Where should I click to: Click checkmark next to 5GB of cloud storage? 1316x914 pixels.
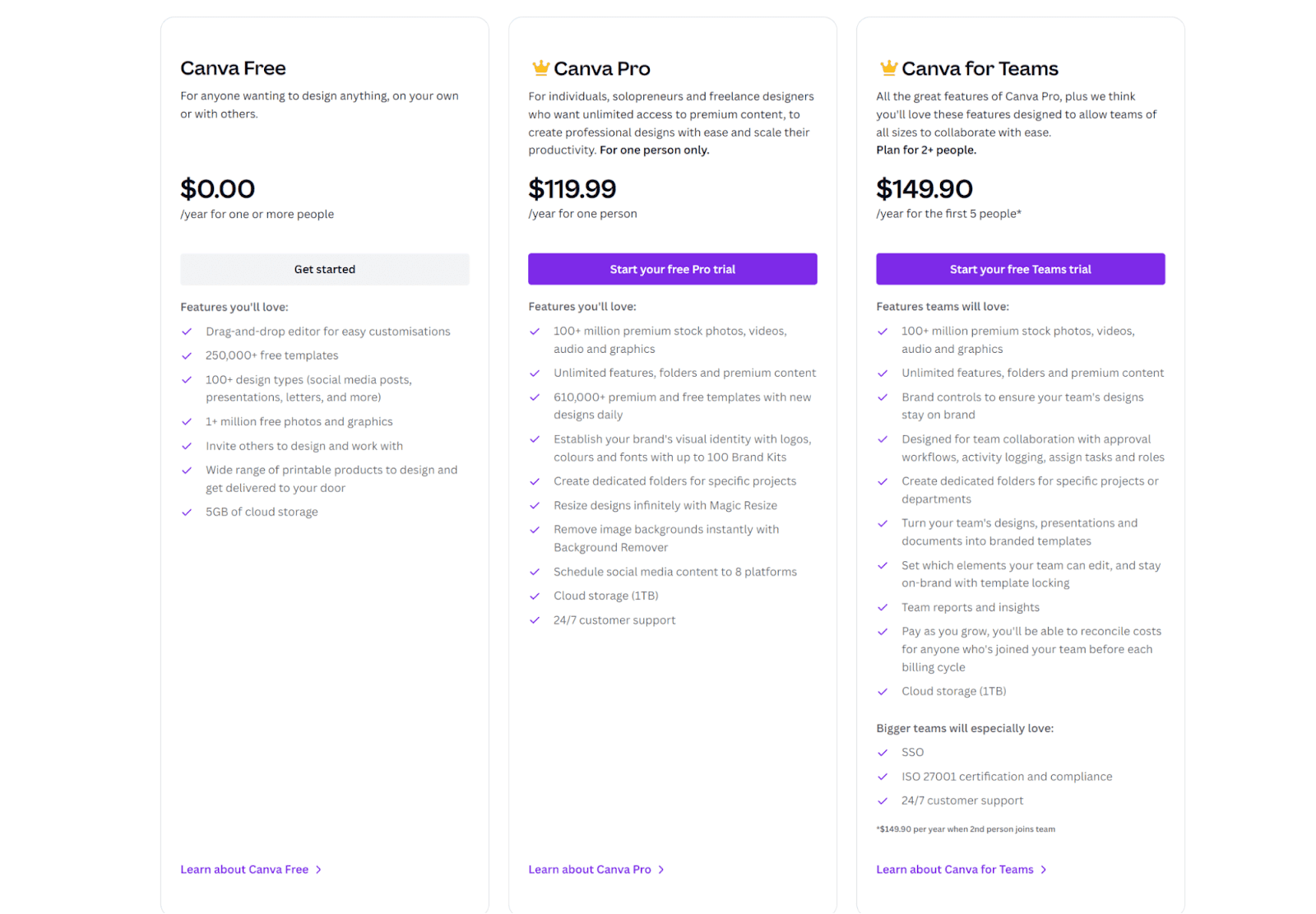pyautogui.click(x=187, y=512)
